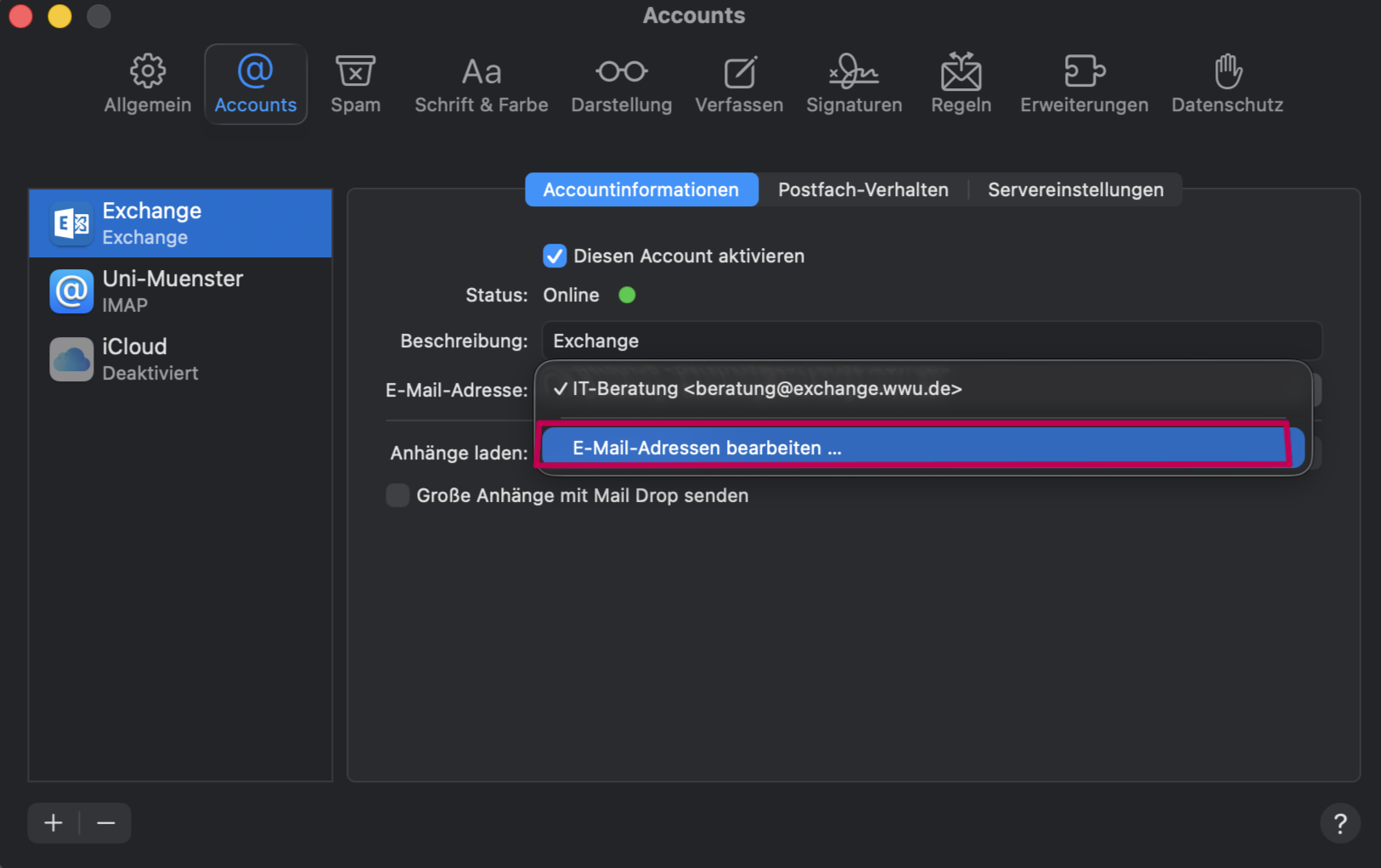Image resolution: width=1381 pixels, height=868 pixels.
Task: Open the Erweiterungen extensions pane
Action: [1084, 84]
